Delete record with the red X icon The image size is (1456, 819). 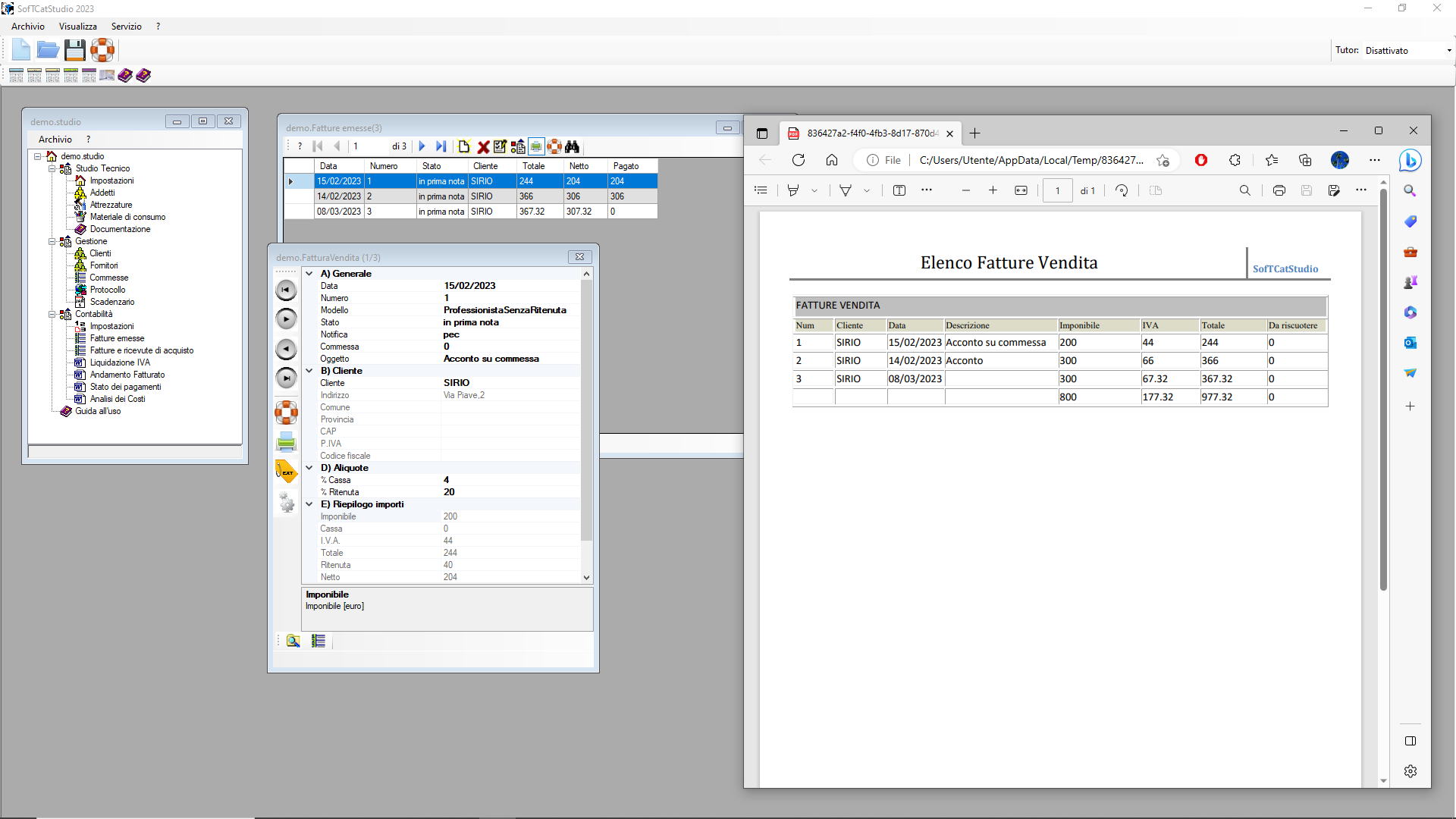[483, 146]
